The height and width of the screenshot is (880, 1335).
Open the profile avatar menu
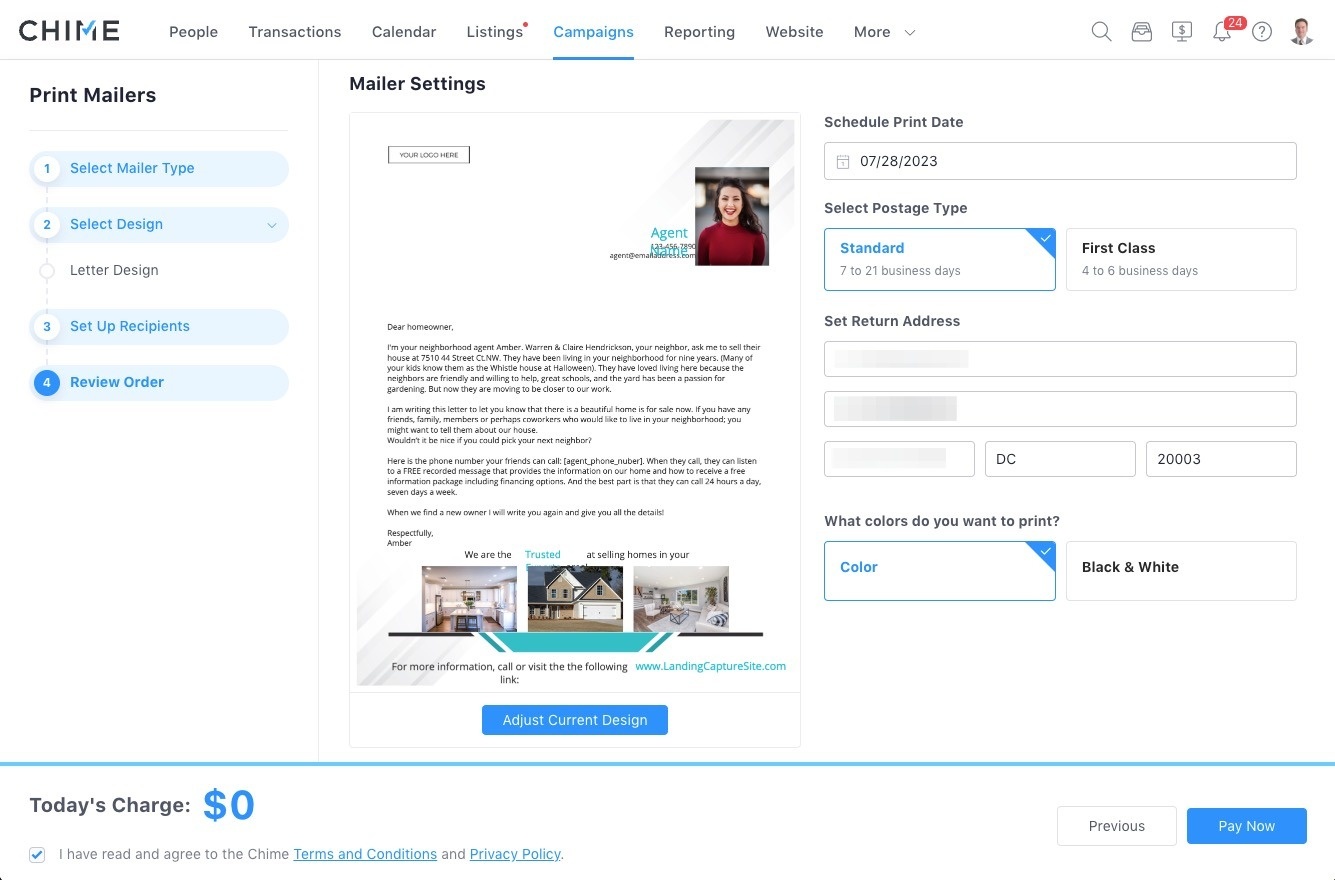click(1301, 31)
